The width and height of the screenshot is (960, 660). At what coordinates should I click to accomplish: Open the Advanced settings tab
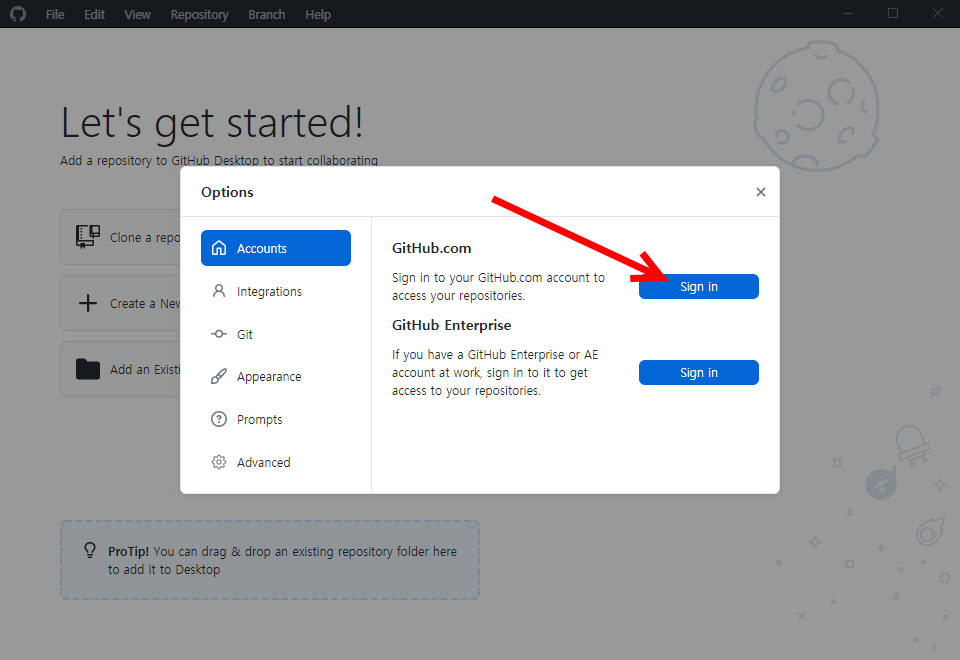276,462
